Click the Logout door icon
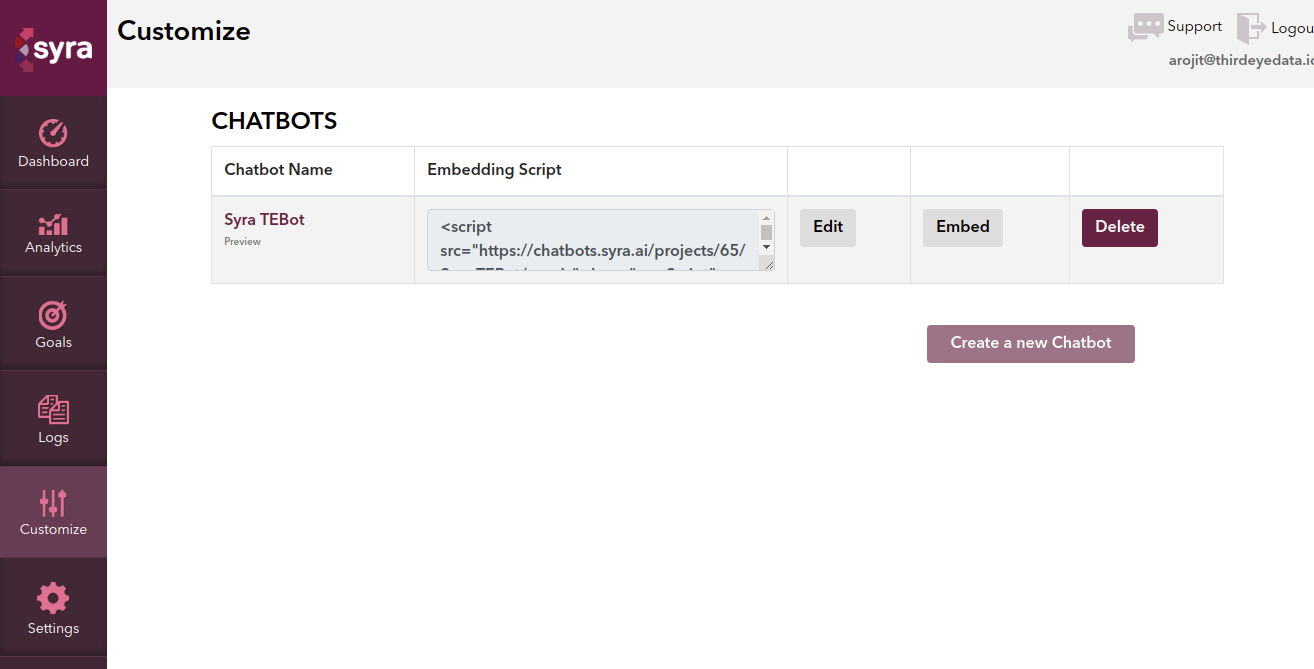This screenshot has height=669, width=1314. [x=1251, y=28]
